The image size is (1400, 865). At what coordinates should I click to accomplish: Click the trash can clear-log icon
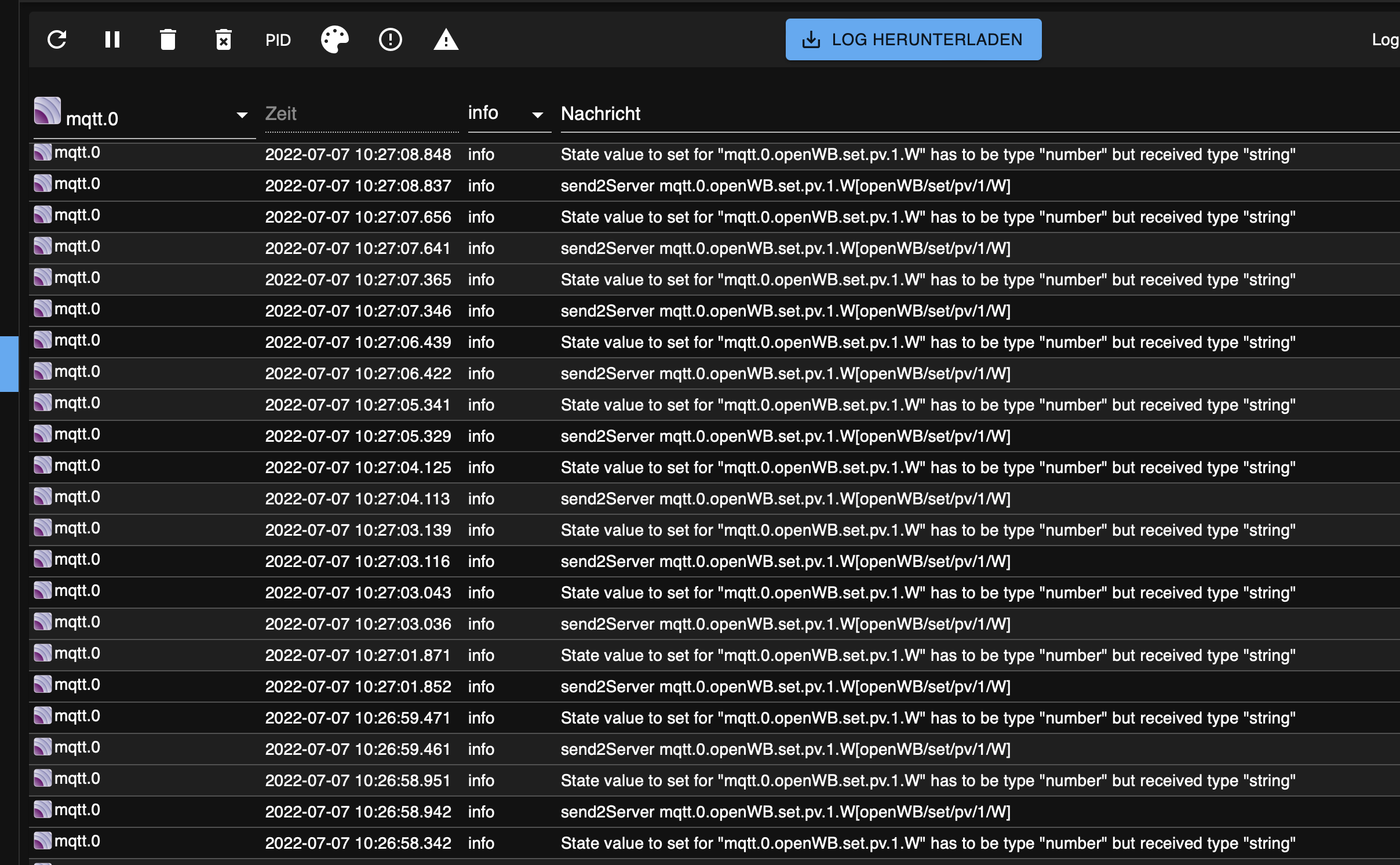(x=168, y=40)
